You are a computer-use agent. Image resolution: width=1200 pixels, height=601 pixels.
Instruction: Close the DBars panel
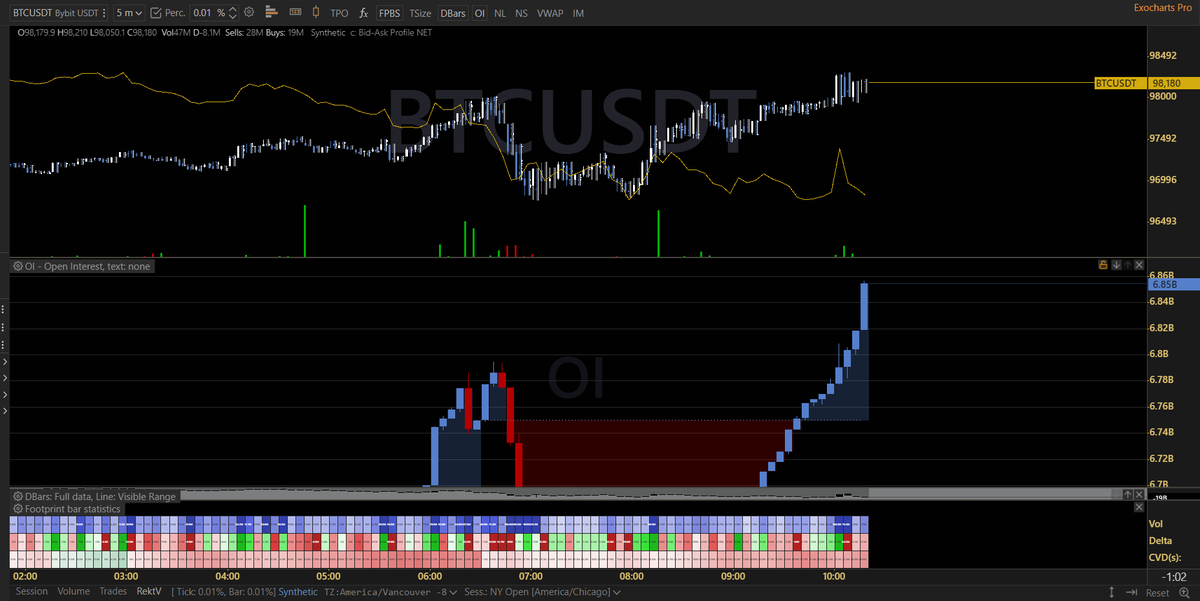[x=1139, y=494]
